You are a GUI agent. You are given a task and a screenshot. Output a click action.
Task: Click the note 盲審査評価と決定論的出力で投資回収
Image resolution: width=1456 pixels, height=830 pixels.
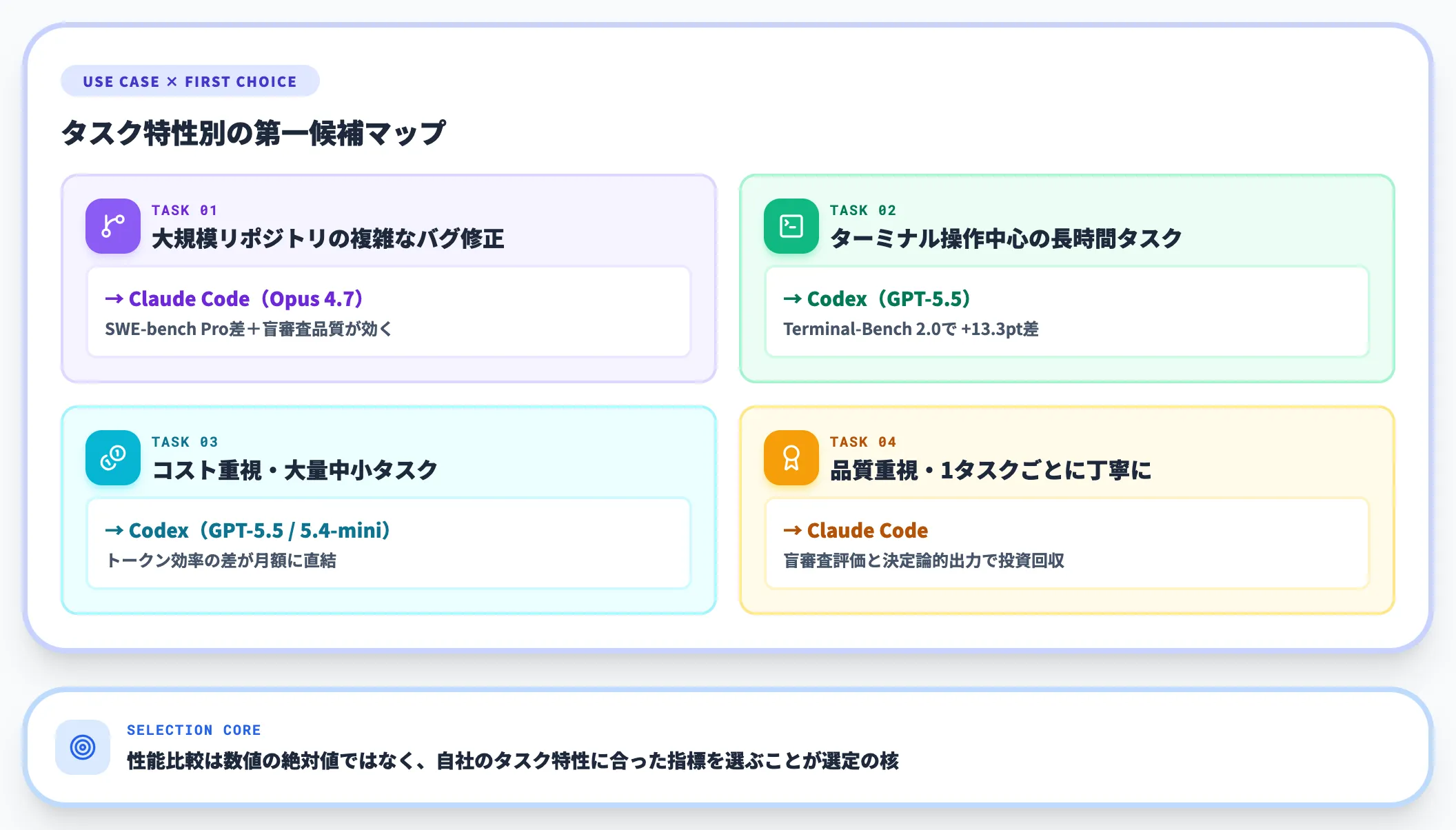pyautogui.click(x=924, y=560)
